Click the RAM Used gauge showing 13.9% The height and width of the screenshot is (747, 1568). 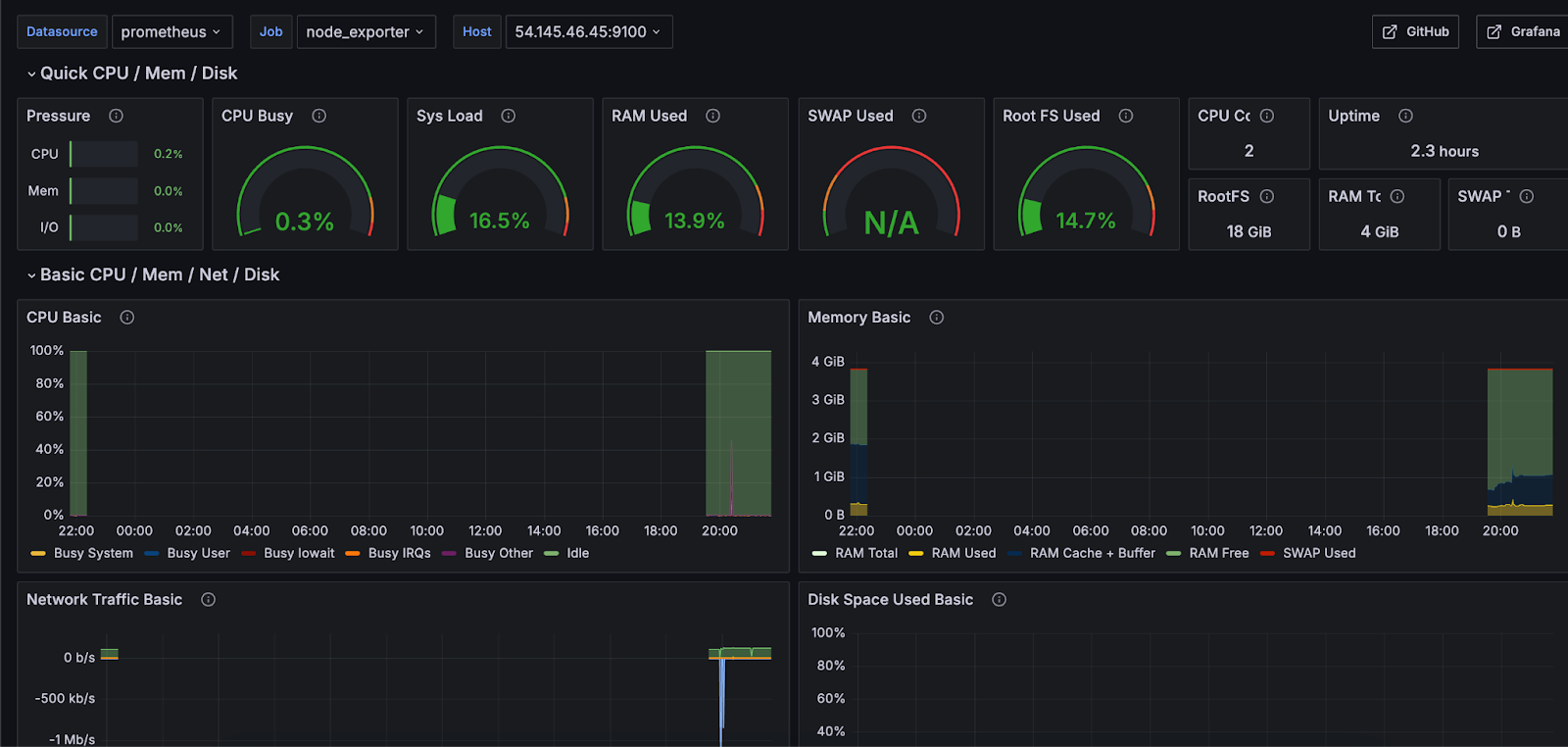(x=695, y=192)
